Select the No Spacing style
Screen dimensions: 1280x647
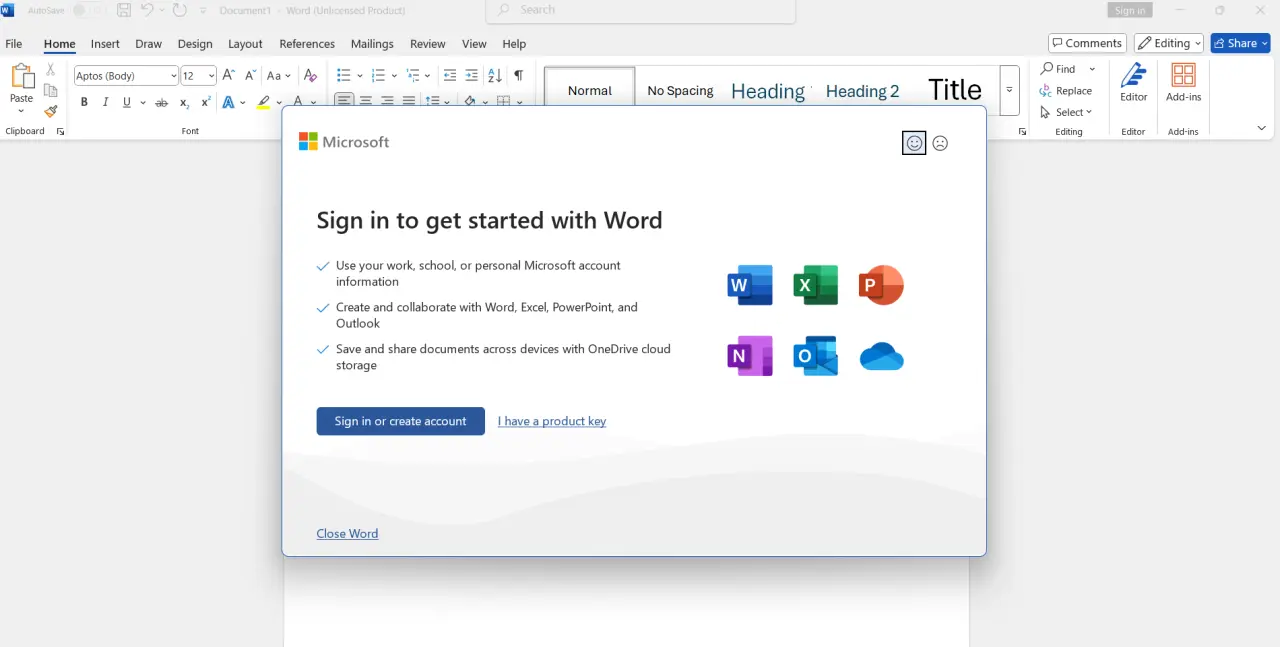coord(680,91)
